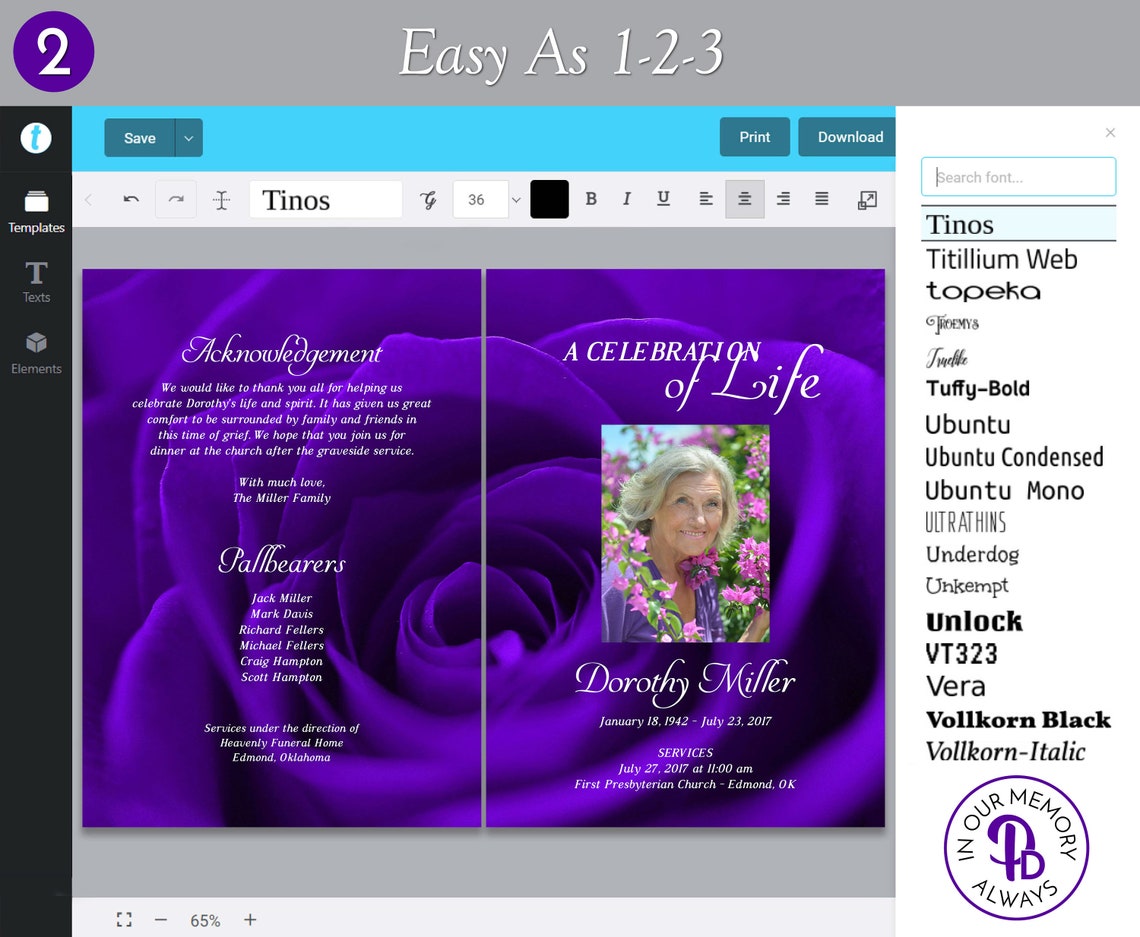
Task: Click the text spacing icon in the toolbar
Action: [x=221, y=199]
